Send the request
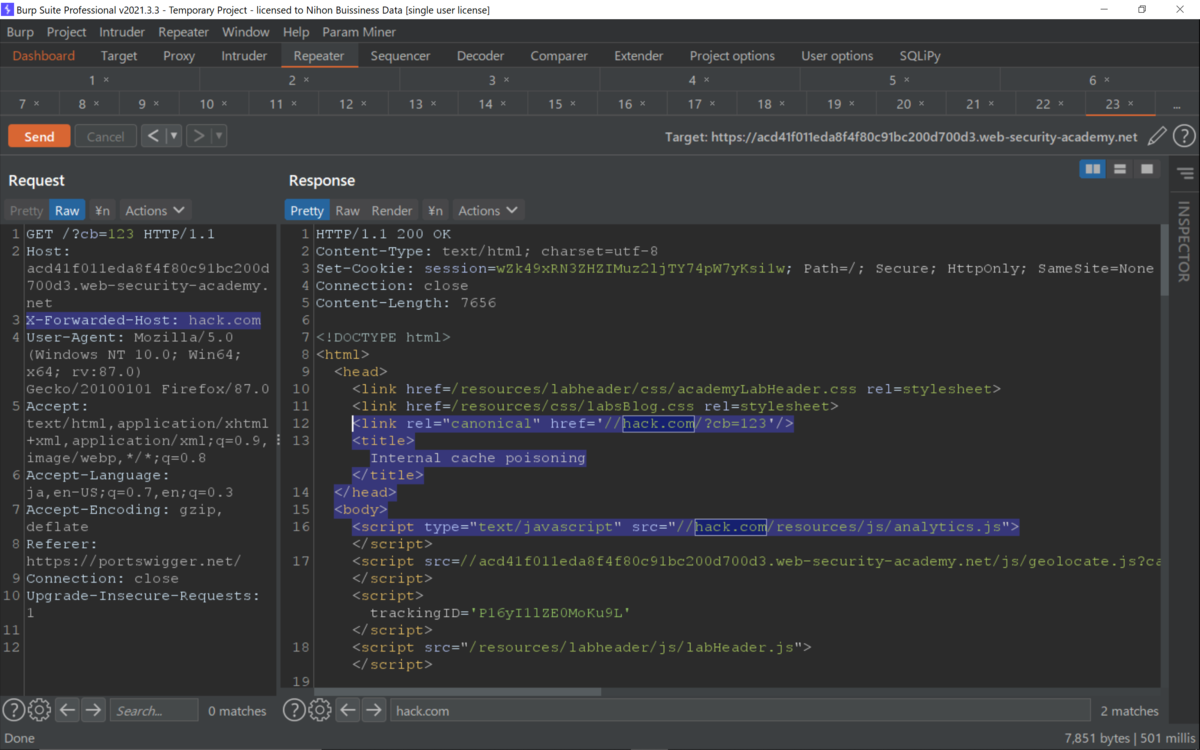The image size is (1200, 750). click(39, 136)
